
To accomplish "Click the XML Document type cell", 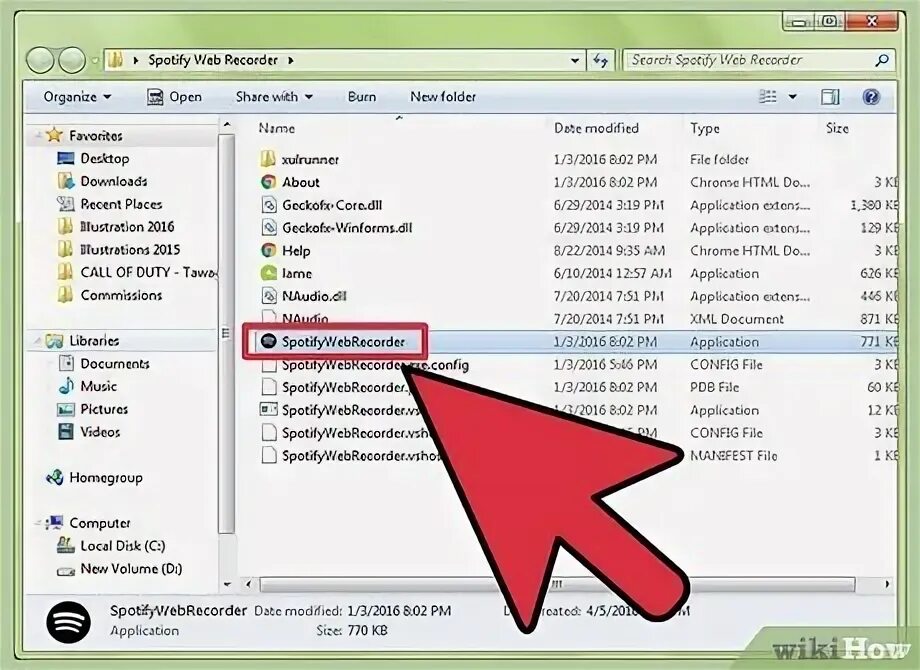I will pyautogui.click(x=737, y=319).
